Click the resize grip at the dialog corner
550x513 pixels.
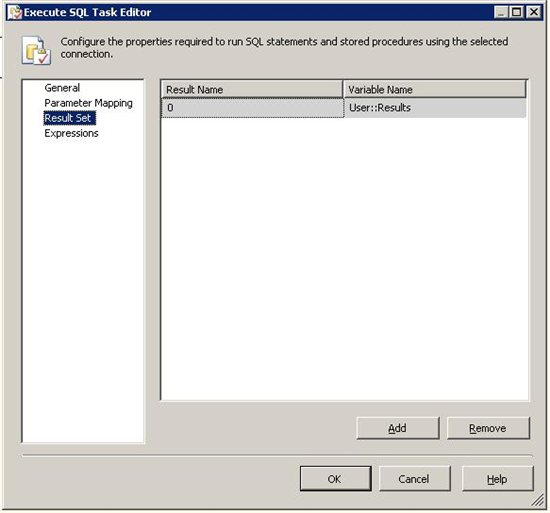pos(538,501)
